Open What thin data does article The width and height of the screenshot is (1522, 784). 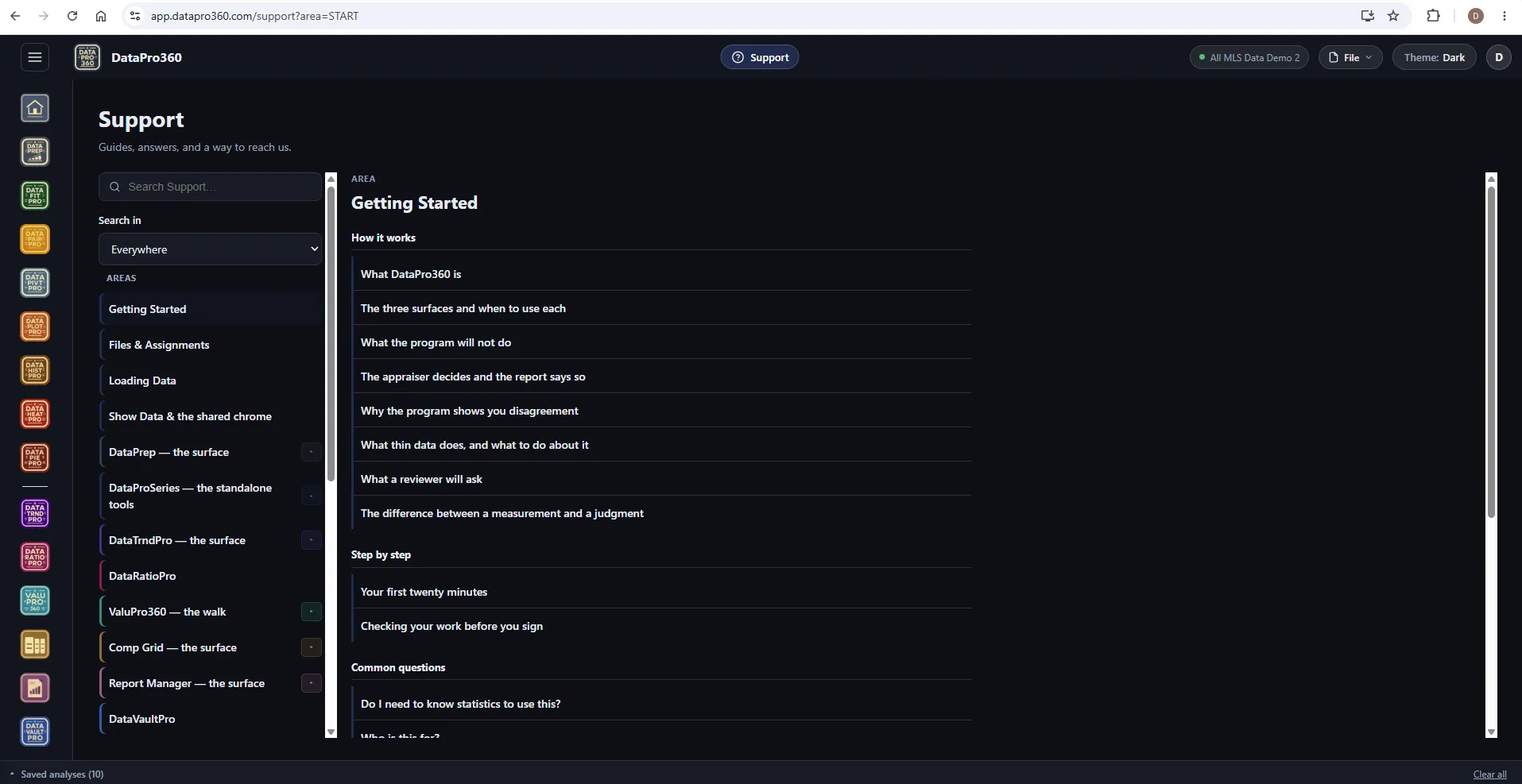pos(661,445)
